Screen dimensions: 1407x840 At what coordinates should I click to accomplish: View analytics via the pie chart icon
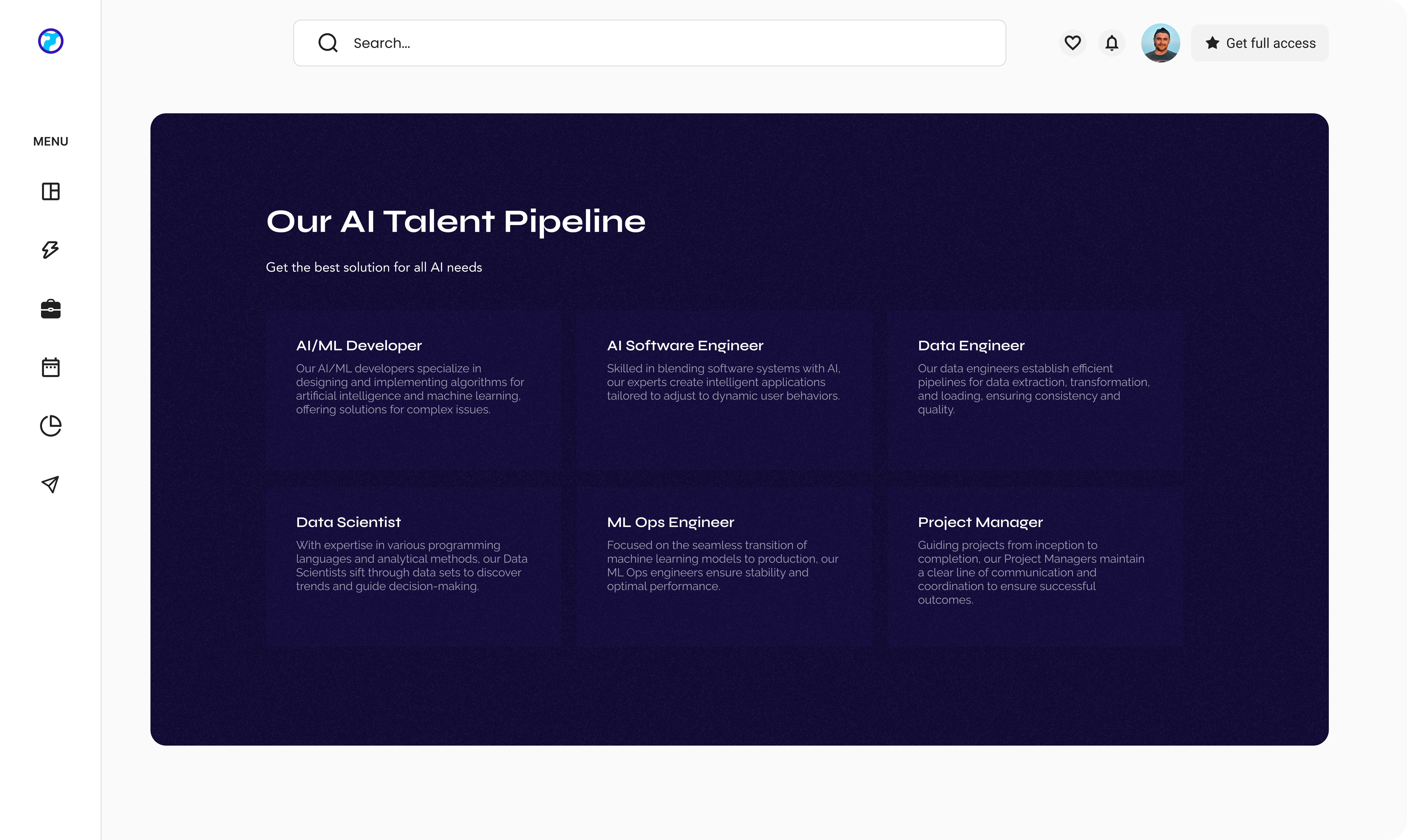50,426
